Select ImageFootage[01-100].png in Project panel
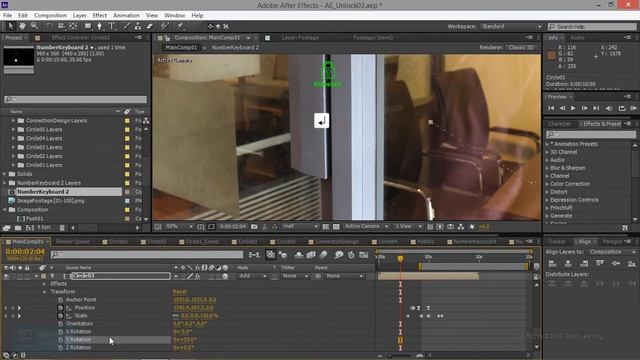The height and width of the screenshot is (360, 640). (50, 201)
